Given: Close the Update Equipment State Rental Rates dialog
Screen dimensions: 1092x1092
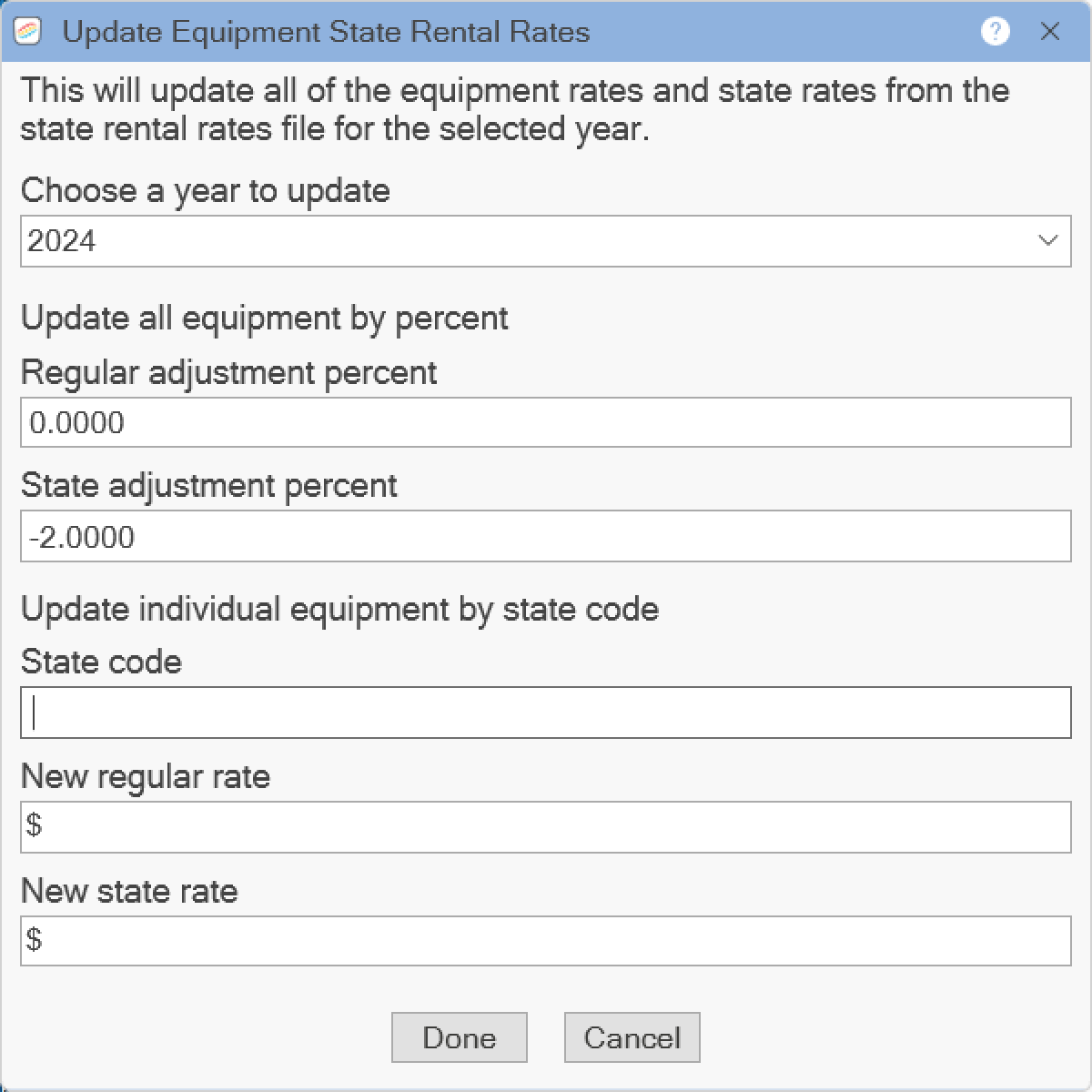Looking at the screenshot, I should click(1050, 32).
